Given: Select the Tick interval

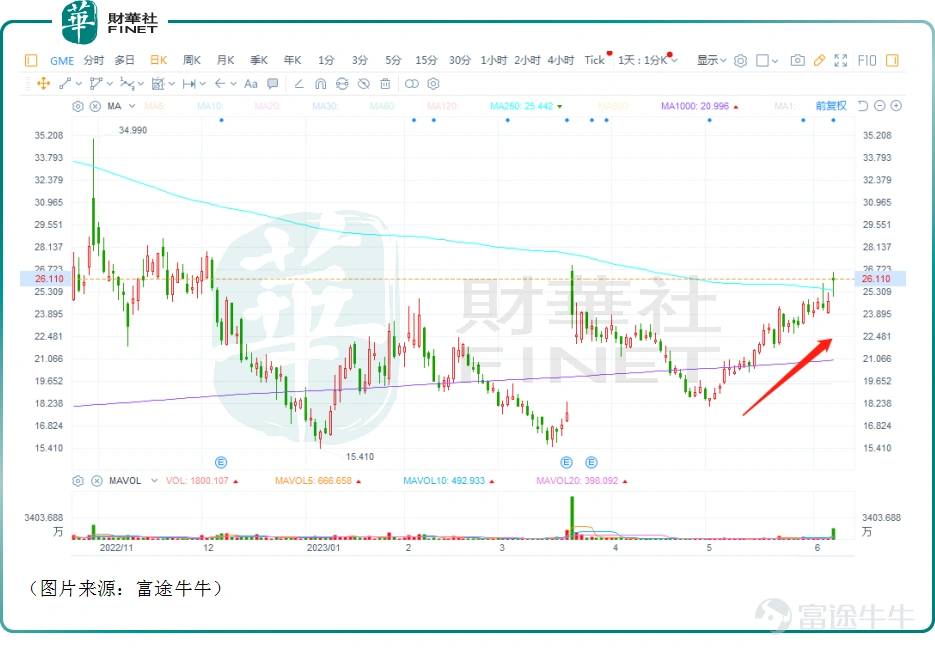Looking at the screenshot, I should pyautogui.click(x=595, y=60).
